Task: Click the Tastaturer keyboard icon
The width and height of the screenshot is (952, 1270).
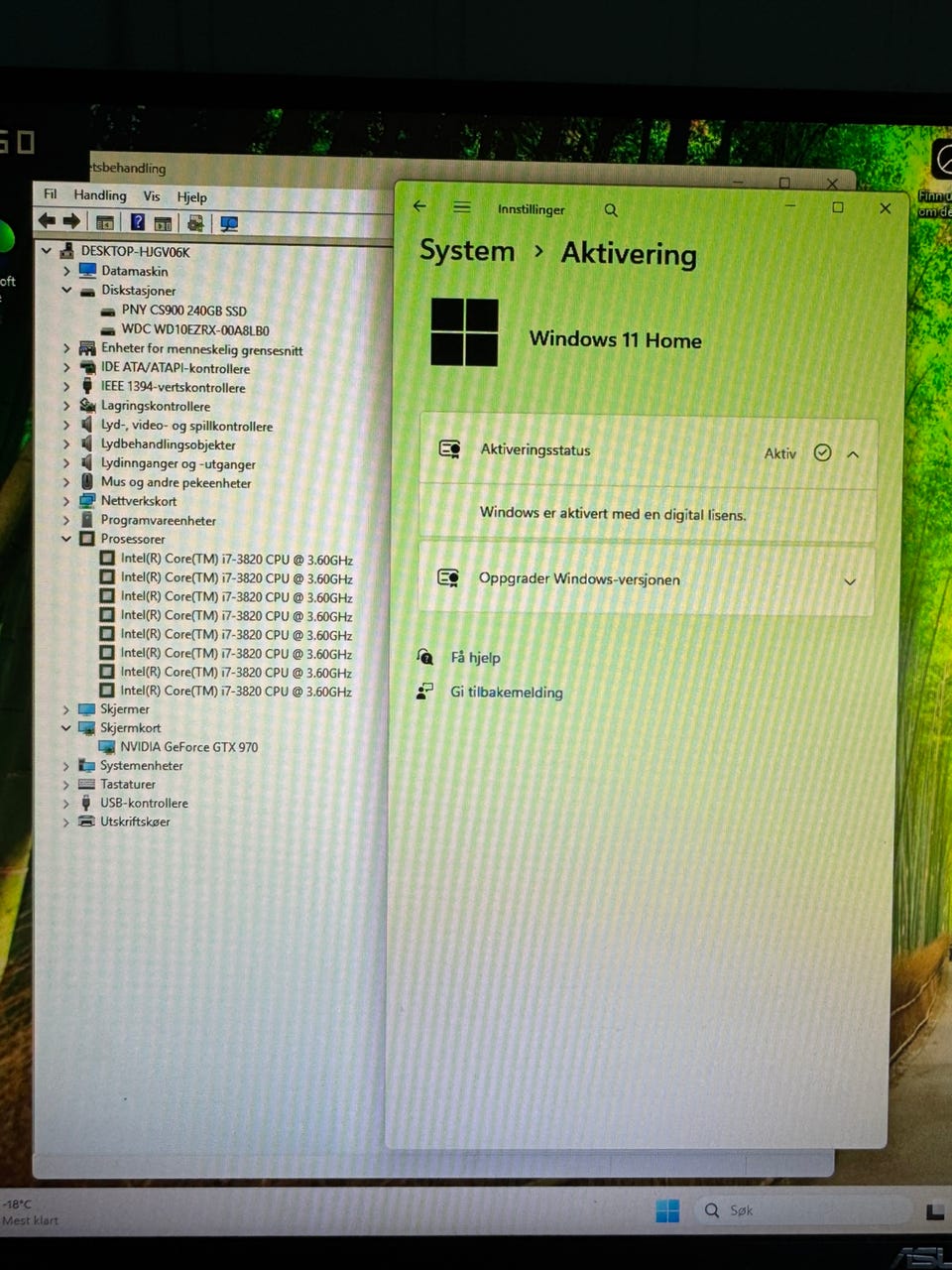Action: tap(86, 784)
